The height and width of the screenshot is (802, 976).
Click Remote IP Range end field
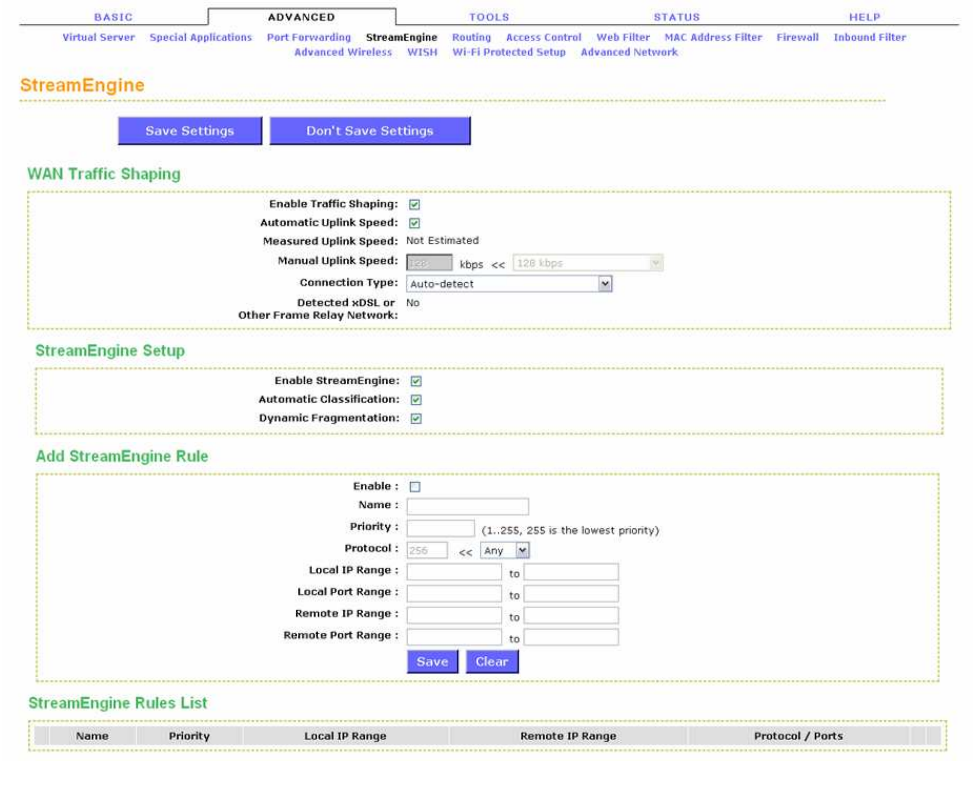571,615
